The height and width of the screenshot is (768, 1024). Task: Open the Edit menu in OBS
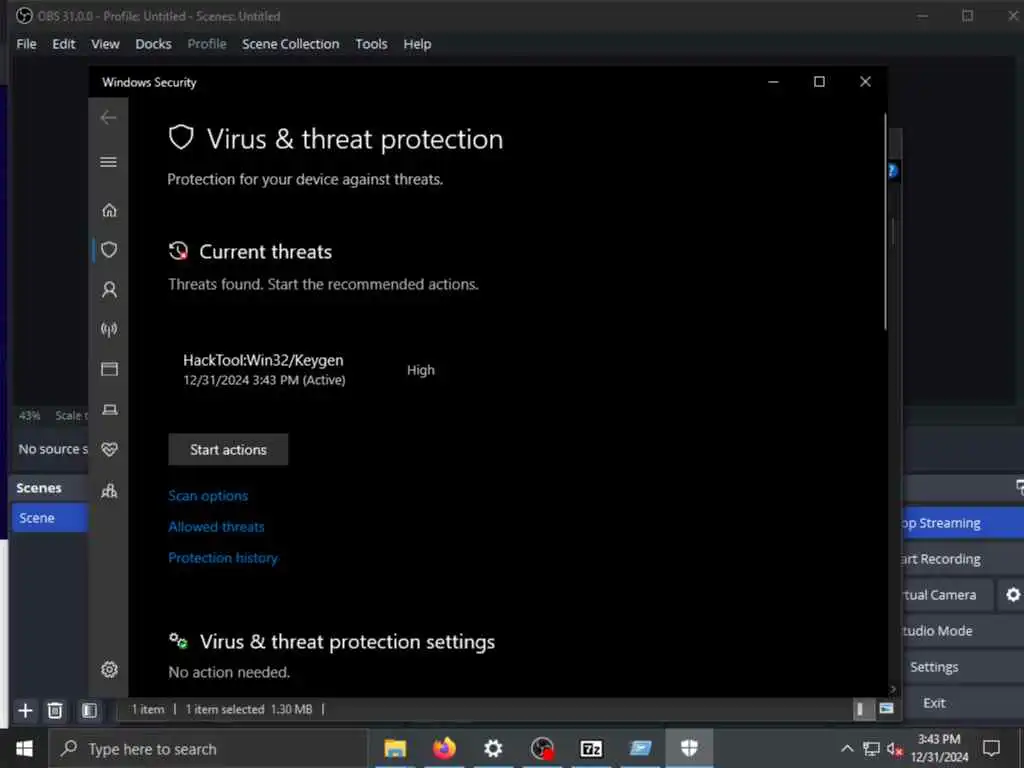pos(63,44)
